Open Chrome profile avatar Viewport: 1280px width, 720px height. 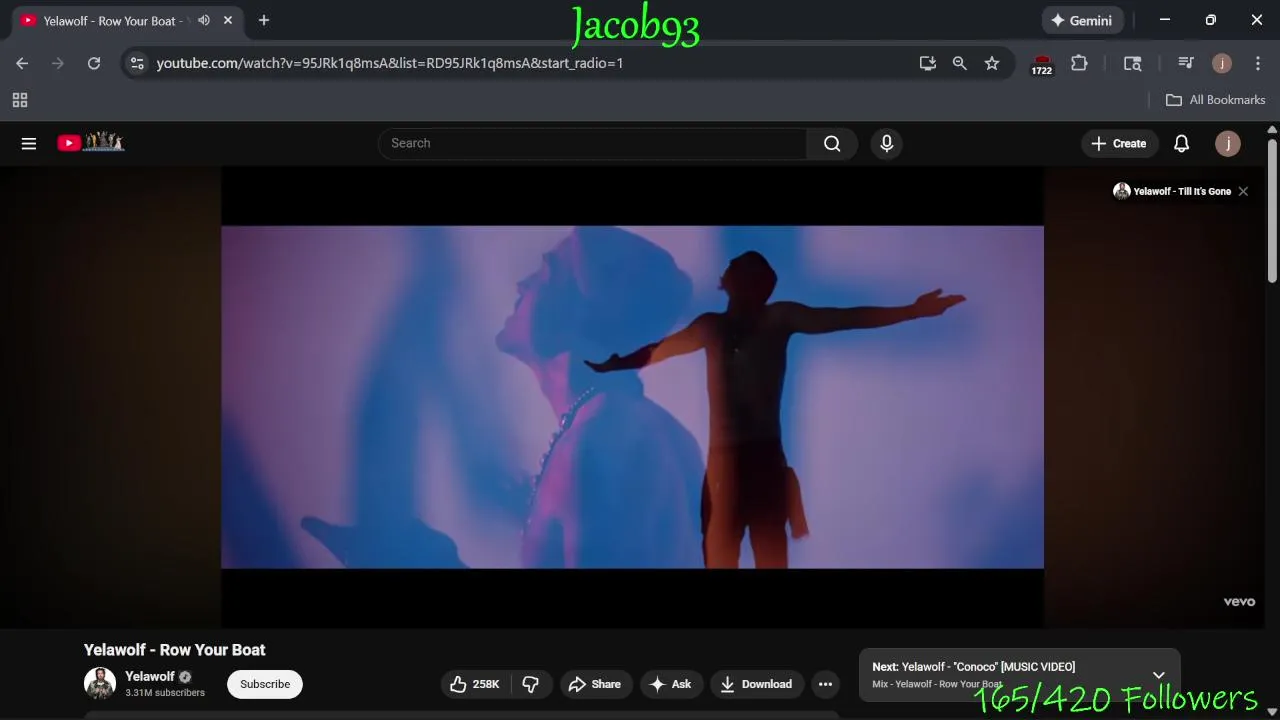[x=1222, y=63]
